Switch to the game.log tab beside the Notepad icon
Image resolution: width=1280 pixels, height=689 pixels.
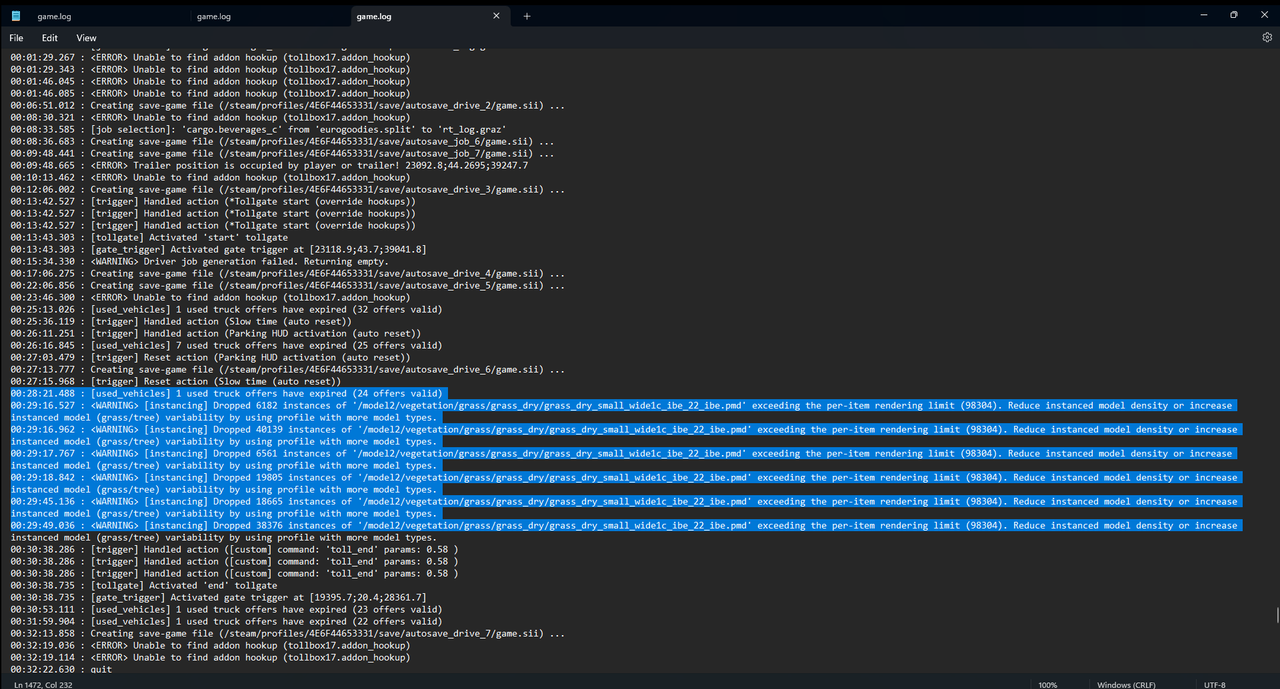click(54, 16)
